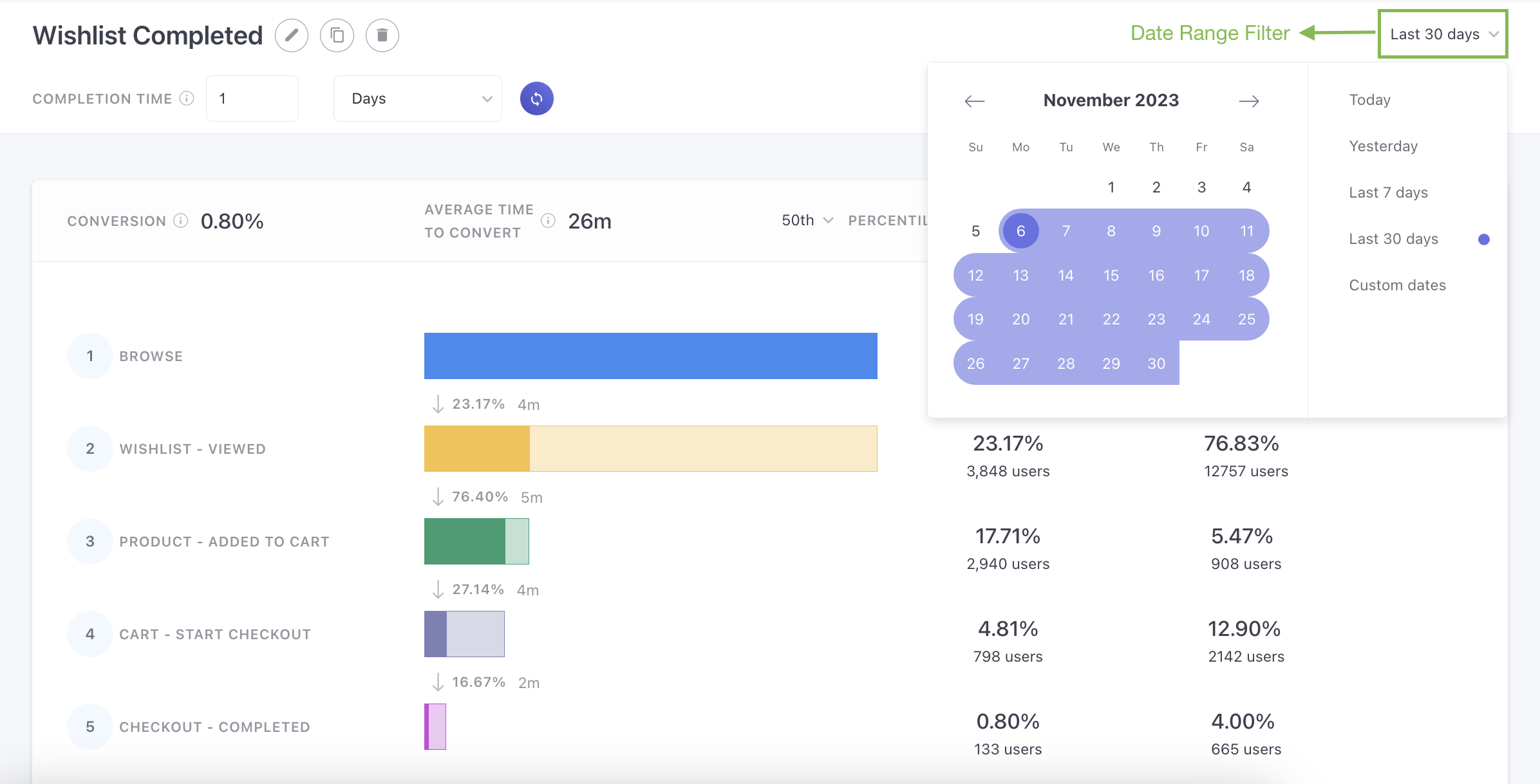Pick November 12 in the calendar
This screenshot has height=784, width=1540.
(975, 275)
